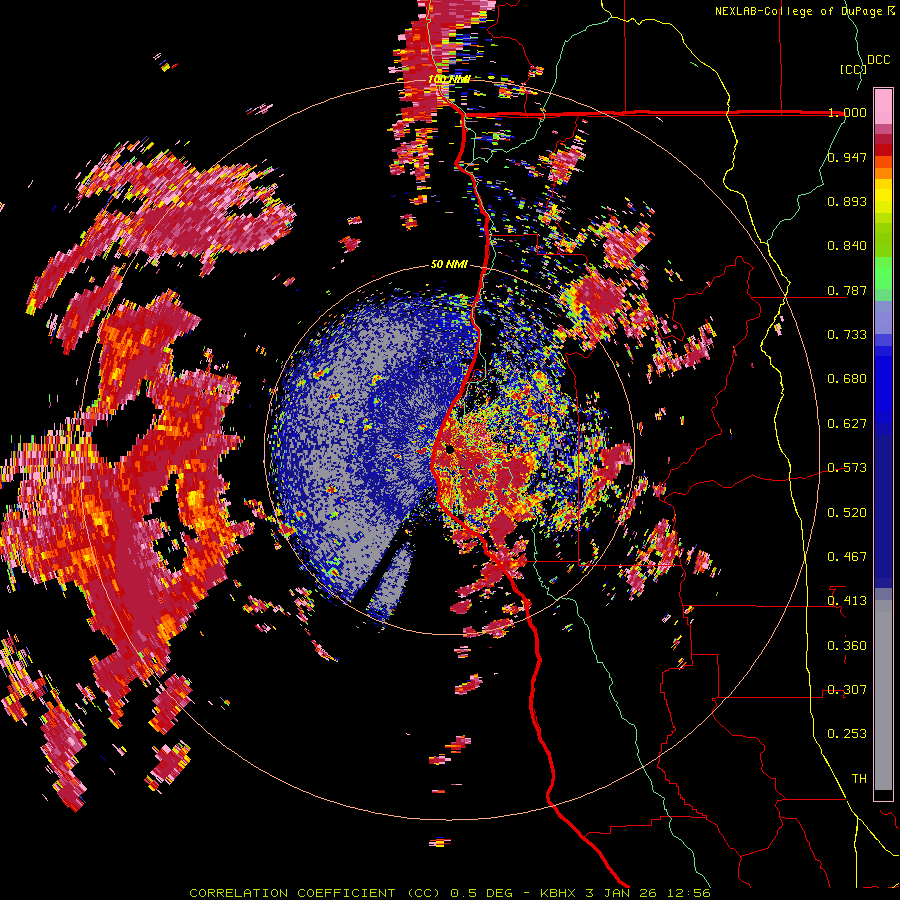900x900 pixels.
Task: Click the 0.360 legend value
Action: pyautogui.click(x=847, y=646)
